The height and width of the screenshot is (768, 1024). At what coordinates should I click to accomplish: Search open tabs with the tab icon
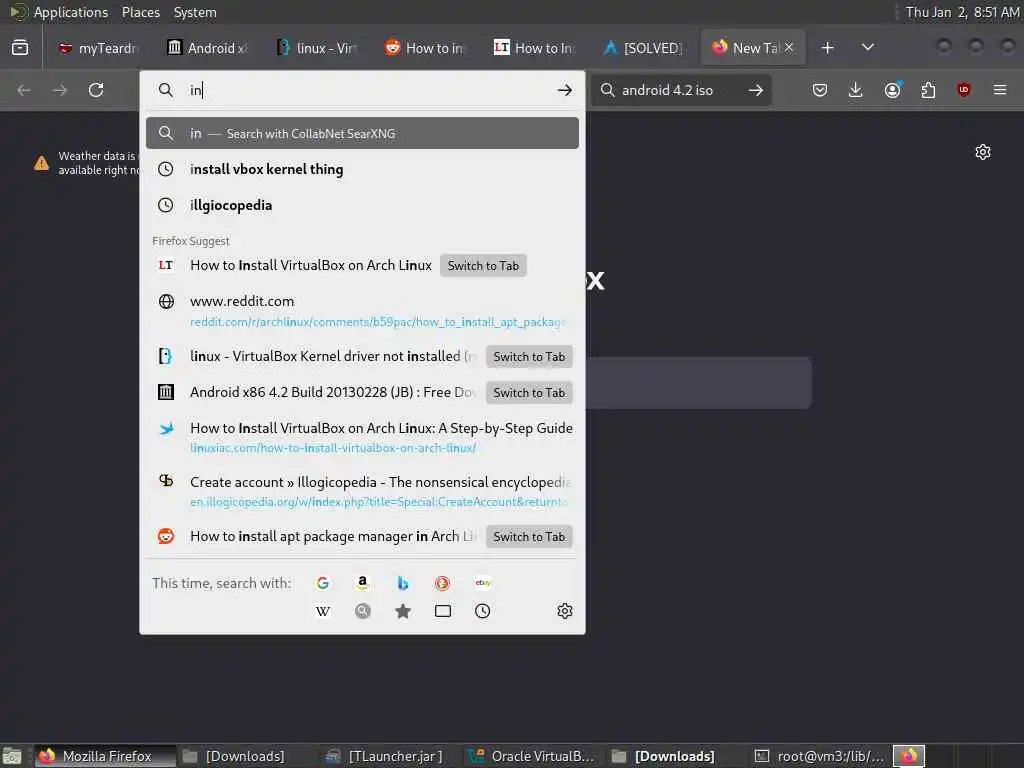(443, 611)
